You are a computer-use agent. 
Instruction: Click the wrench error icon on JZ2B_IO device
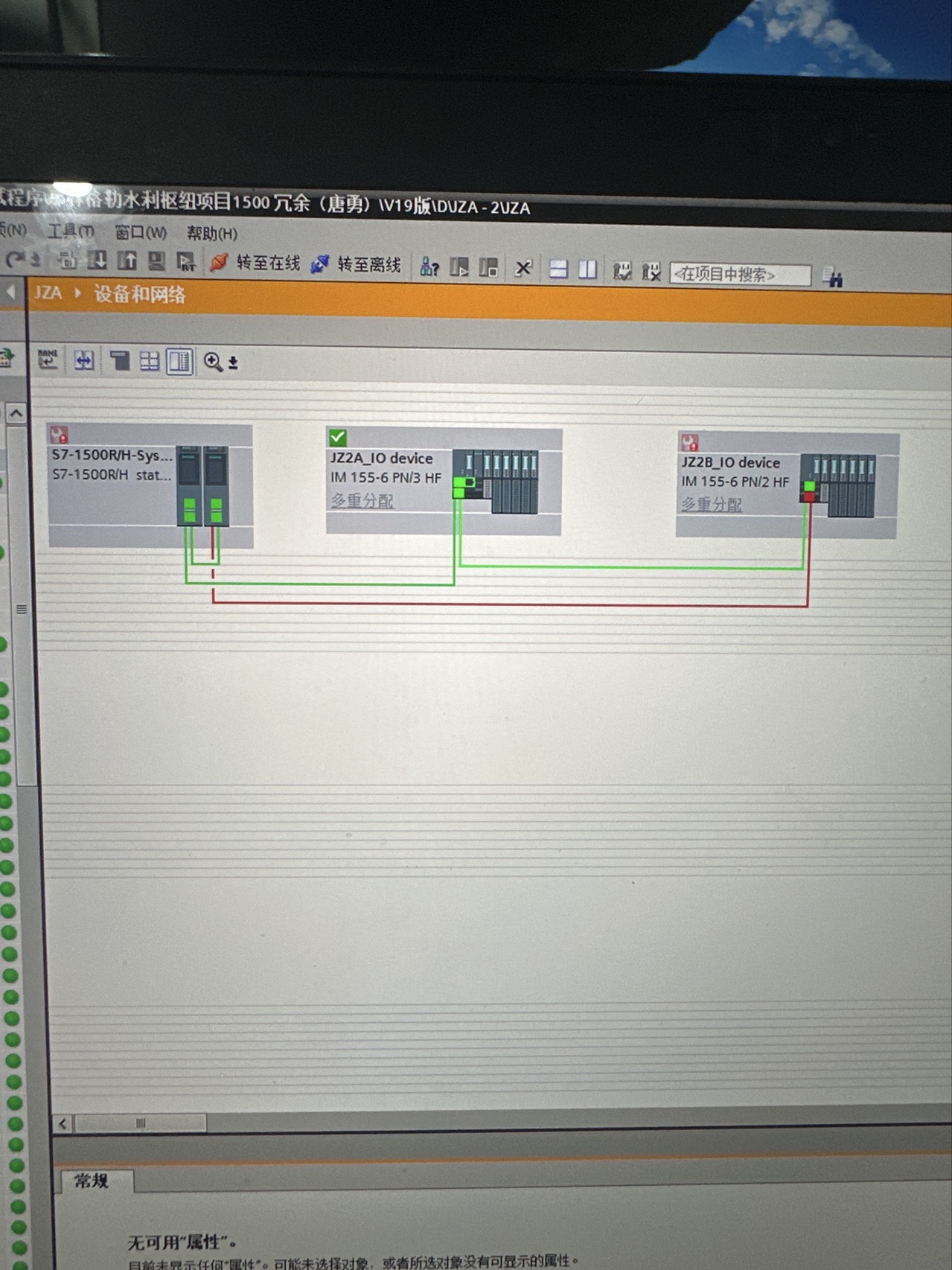[689, 442]
